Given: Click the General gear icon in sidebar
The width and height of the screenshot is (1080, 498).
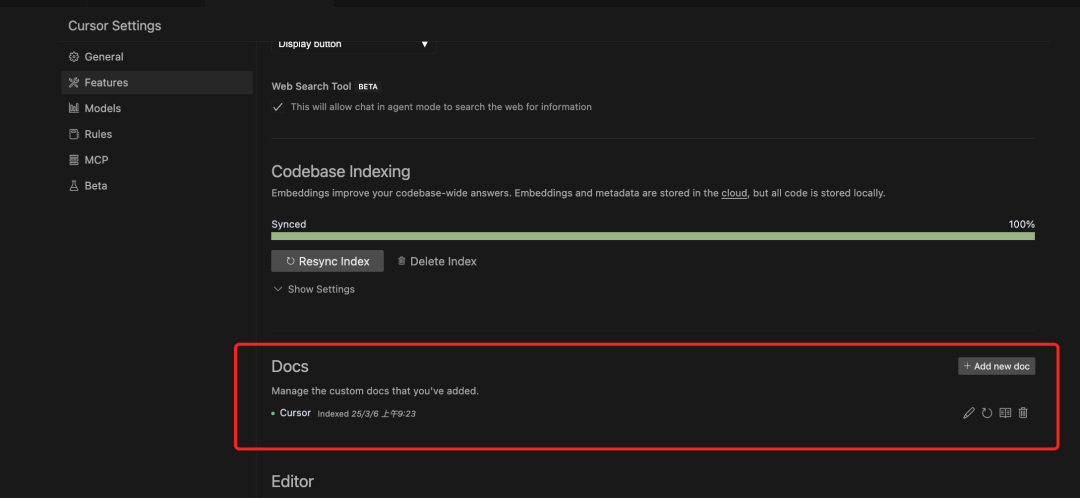Looking at the screenshot, I should tap(74, 57).
